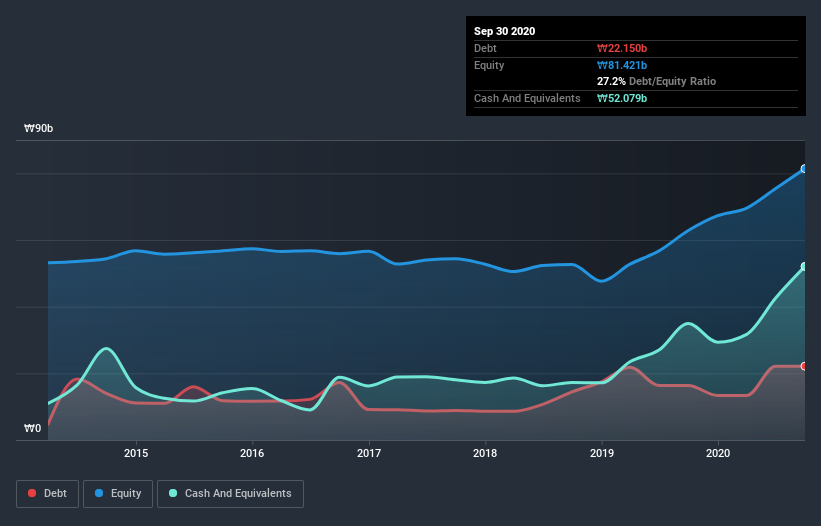Click the 2017 x-axis label
The height and width of the screenshot is (526, 821).
(369, 453)
